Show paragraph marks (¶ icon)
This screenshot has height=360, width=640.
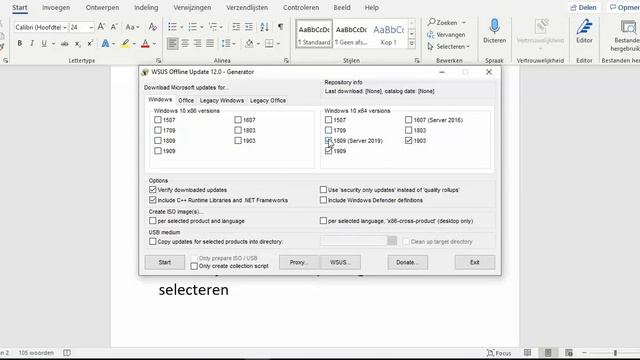(x=280, y=27)
